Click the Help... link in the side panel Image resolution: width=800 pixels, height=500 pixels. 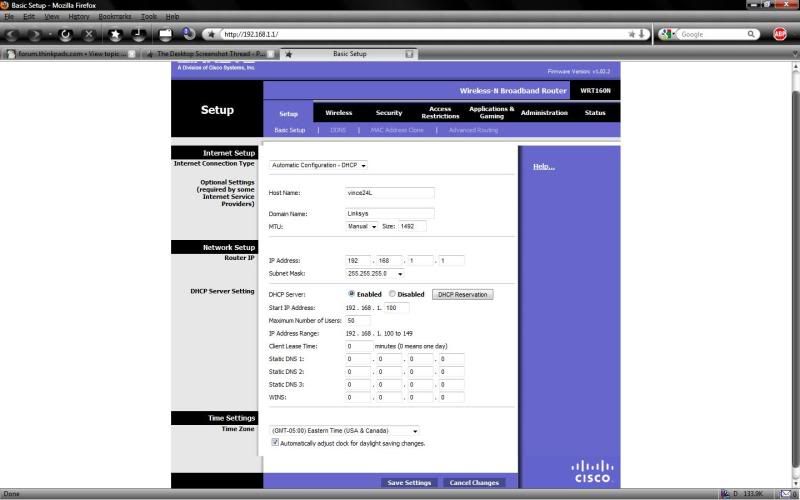(x=544, y=166)
